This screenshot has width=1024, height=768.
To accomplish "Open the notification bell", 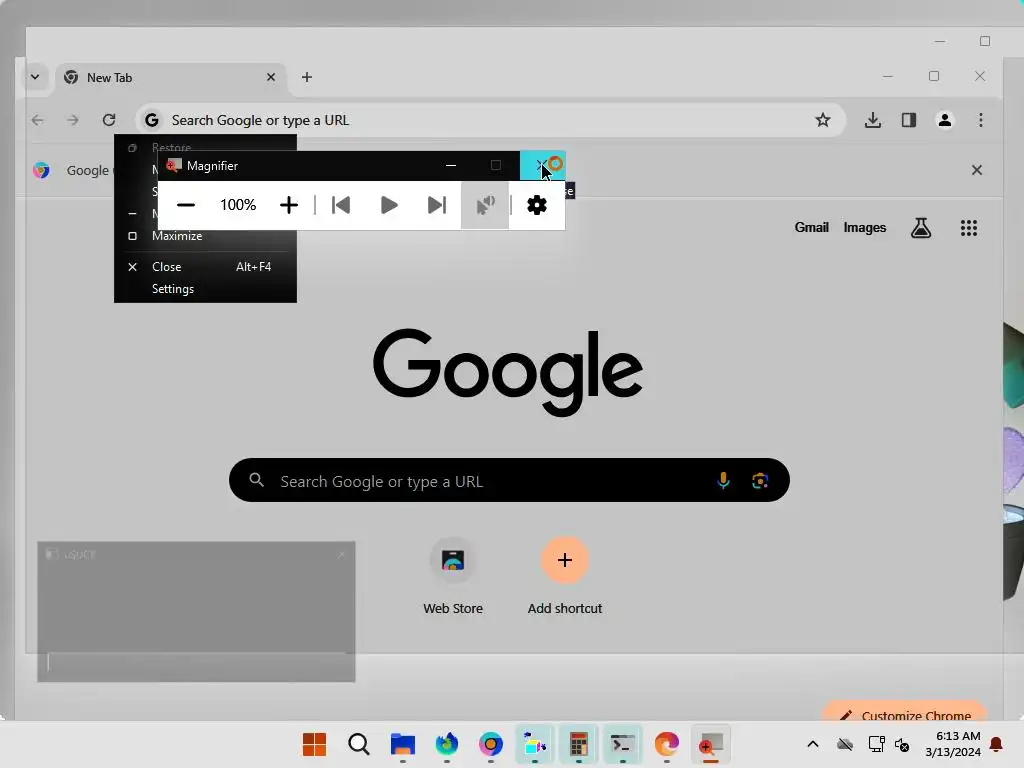I will tap(997, 744).
